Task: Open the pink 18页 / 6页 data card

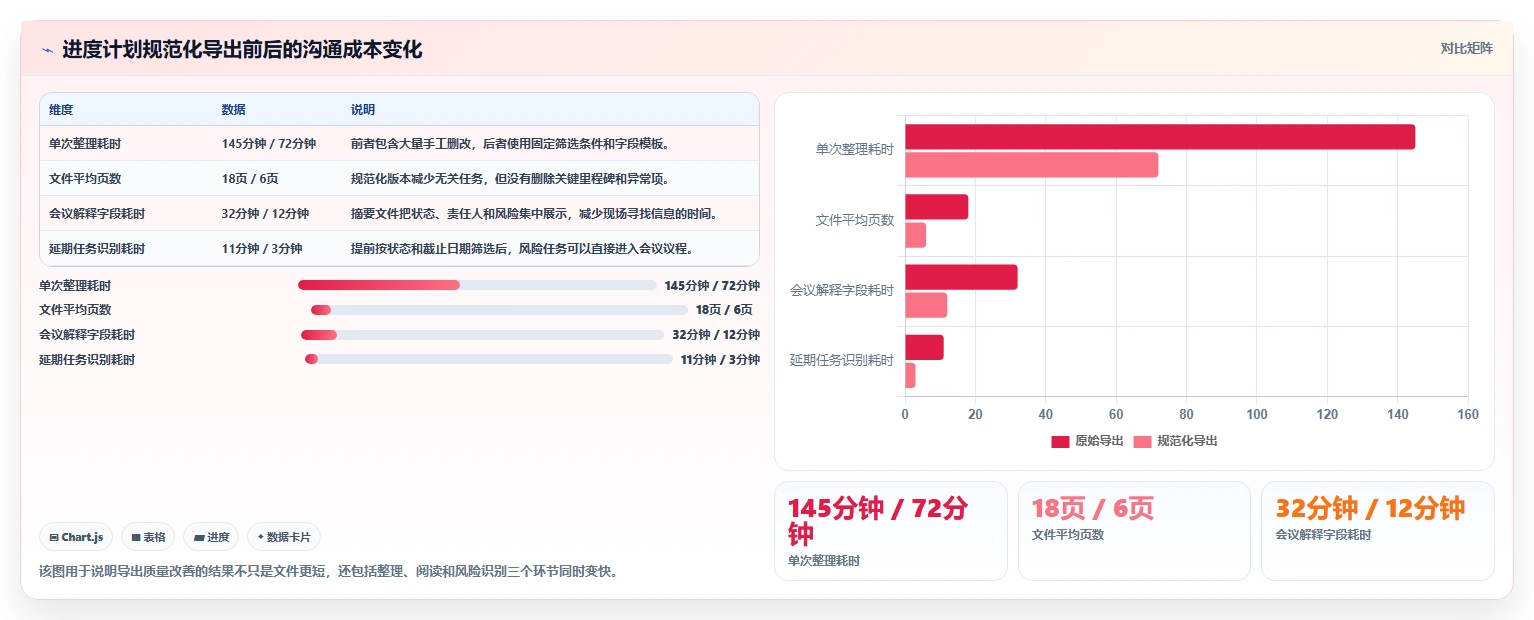Action: pyautogui.click(x=1134, y=531)
